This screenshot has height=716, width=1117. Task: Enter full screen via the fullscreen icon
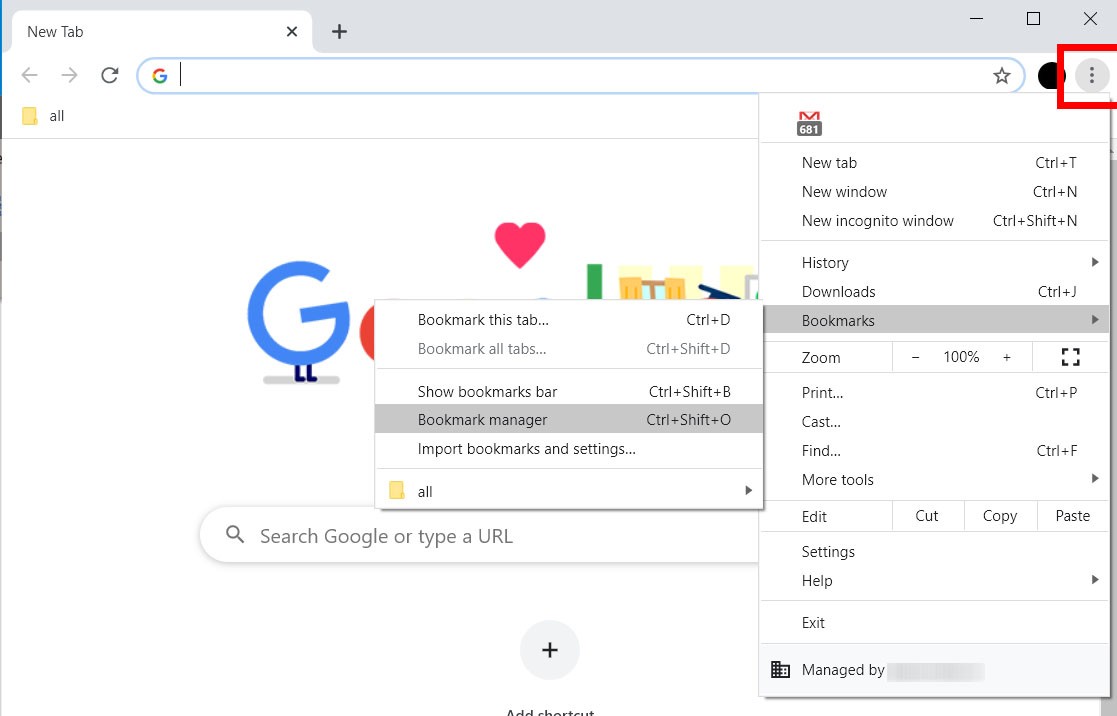coord(1070,356)
